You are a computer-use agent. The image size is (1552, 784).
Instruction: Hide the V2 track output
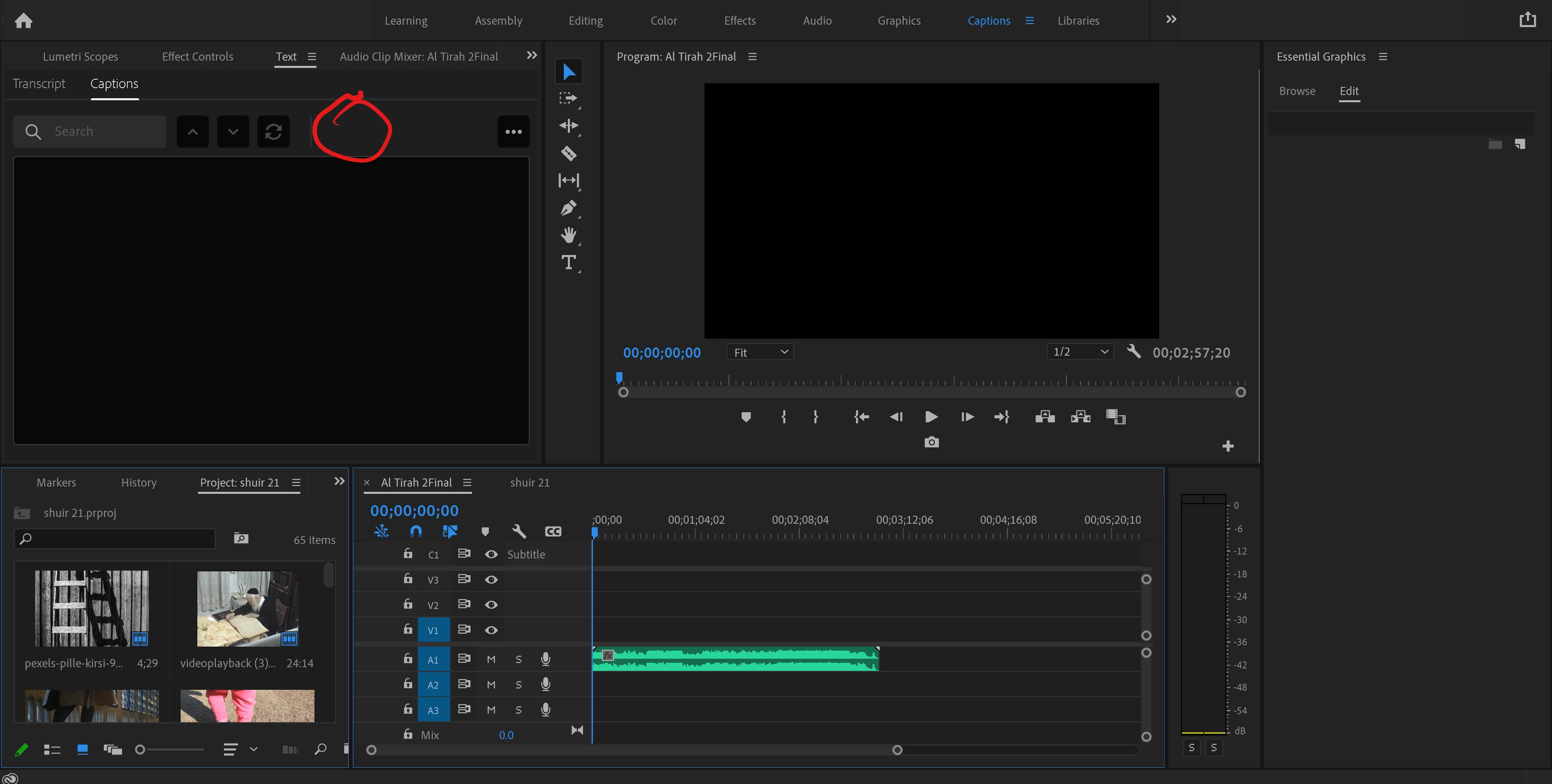(x=491, y=605)
